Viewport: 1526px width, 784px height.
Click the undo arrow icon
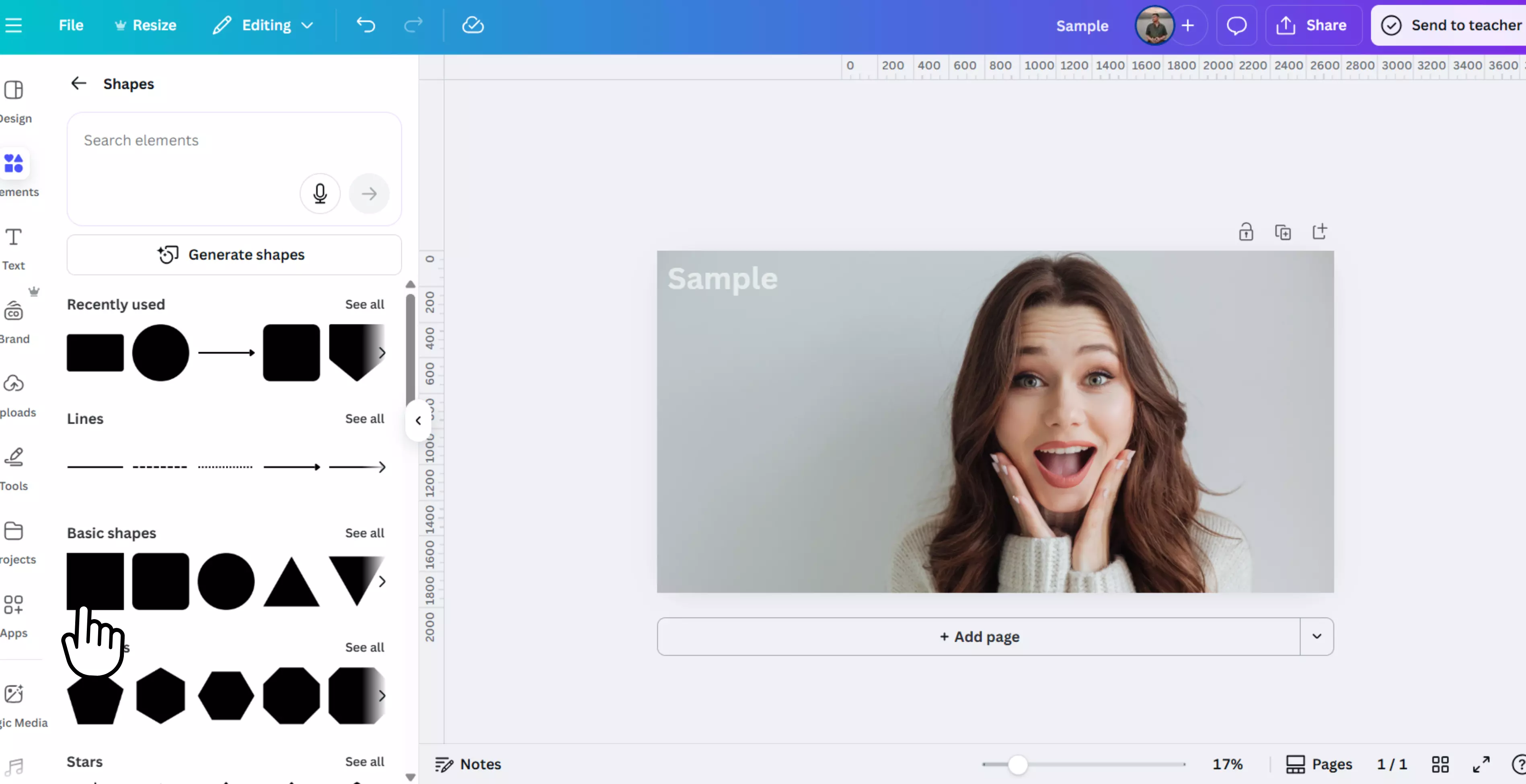(x=366, y=25)
